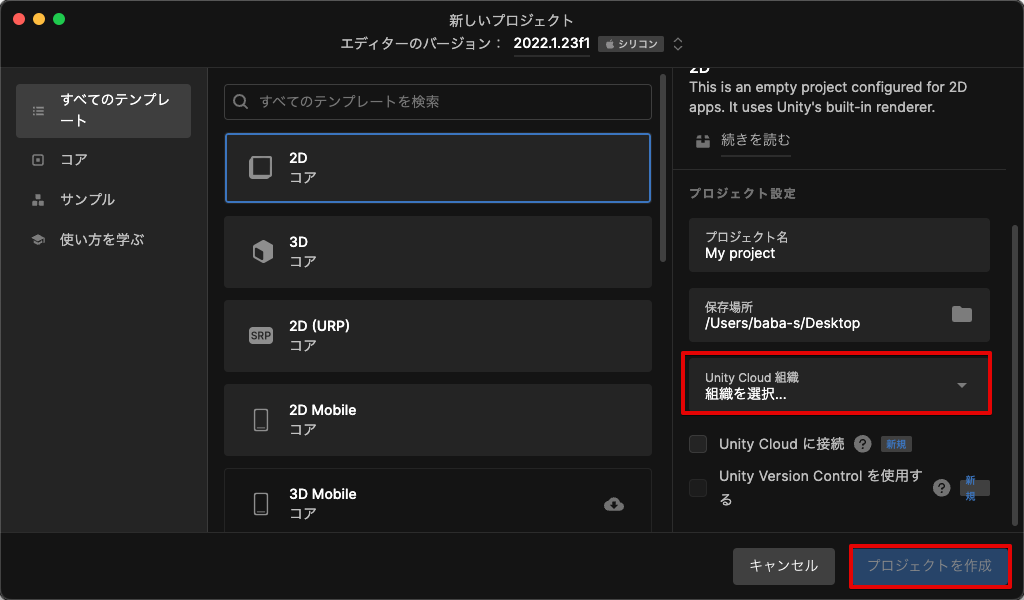The image size is (1024, 600).
Task: Open the コア category in sidebar
Action: click(x=73, y=160)
